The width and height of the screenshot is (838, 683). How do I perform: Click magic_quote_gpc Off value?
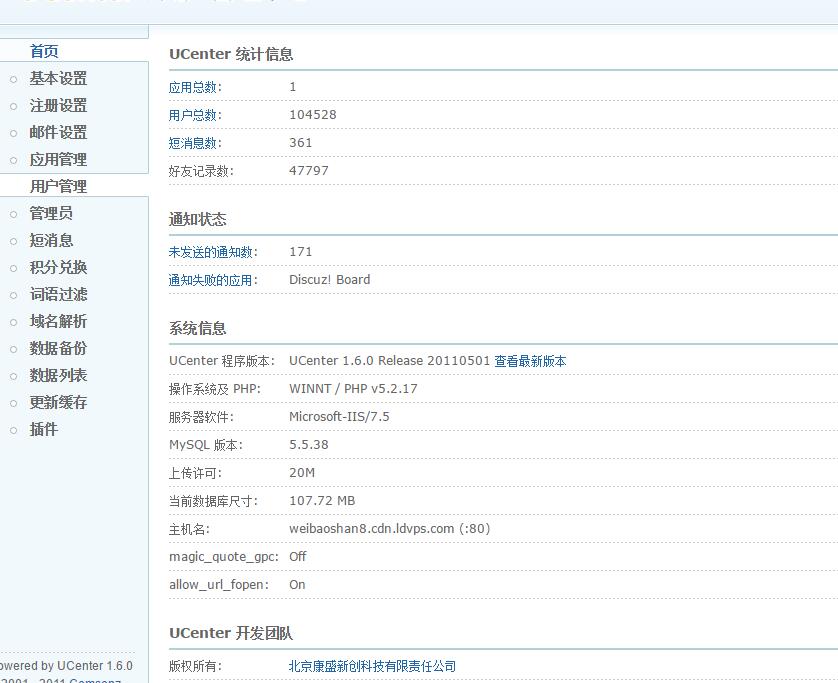298,557
